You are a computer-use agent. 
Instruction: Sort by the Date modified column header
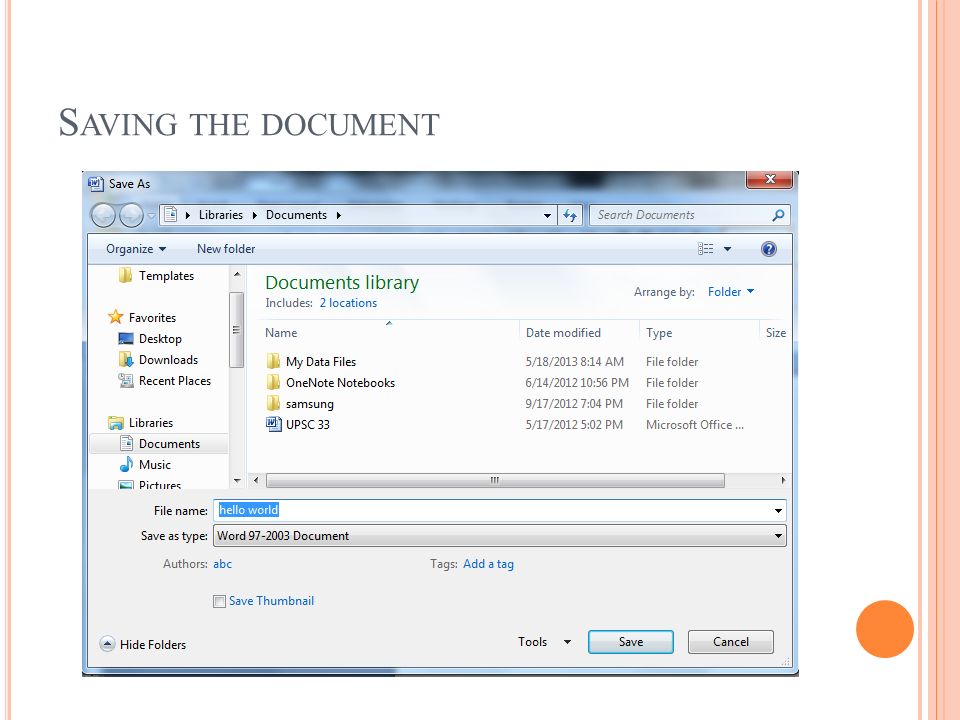click(x=579, y=332)
